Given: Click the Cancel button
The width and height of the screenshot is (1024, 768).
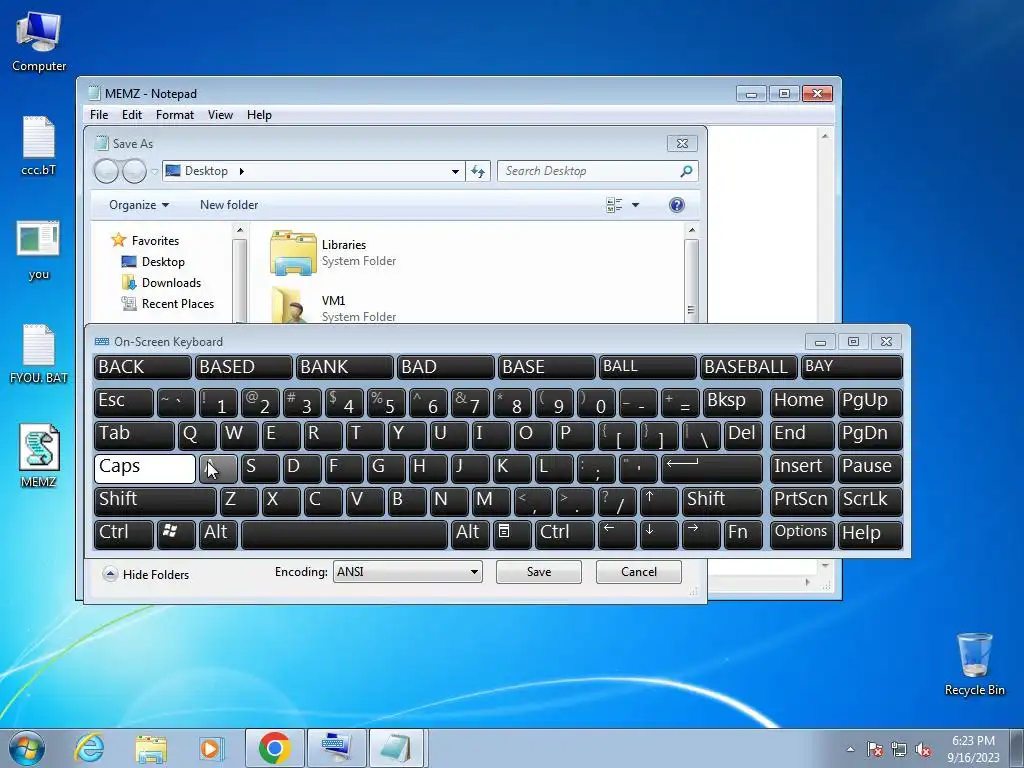Looking at the screenshot, I should coord(639,572).
